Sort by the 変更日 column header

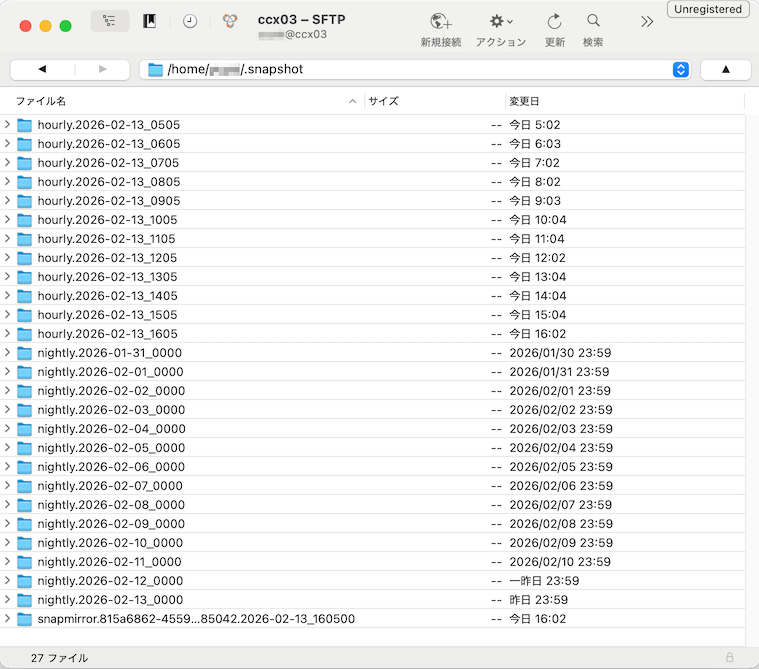(x=620, y=101)
